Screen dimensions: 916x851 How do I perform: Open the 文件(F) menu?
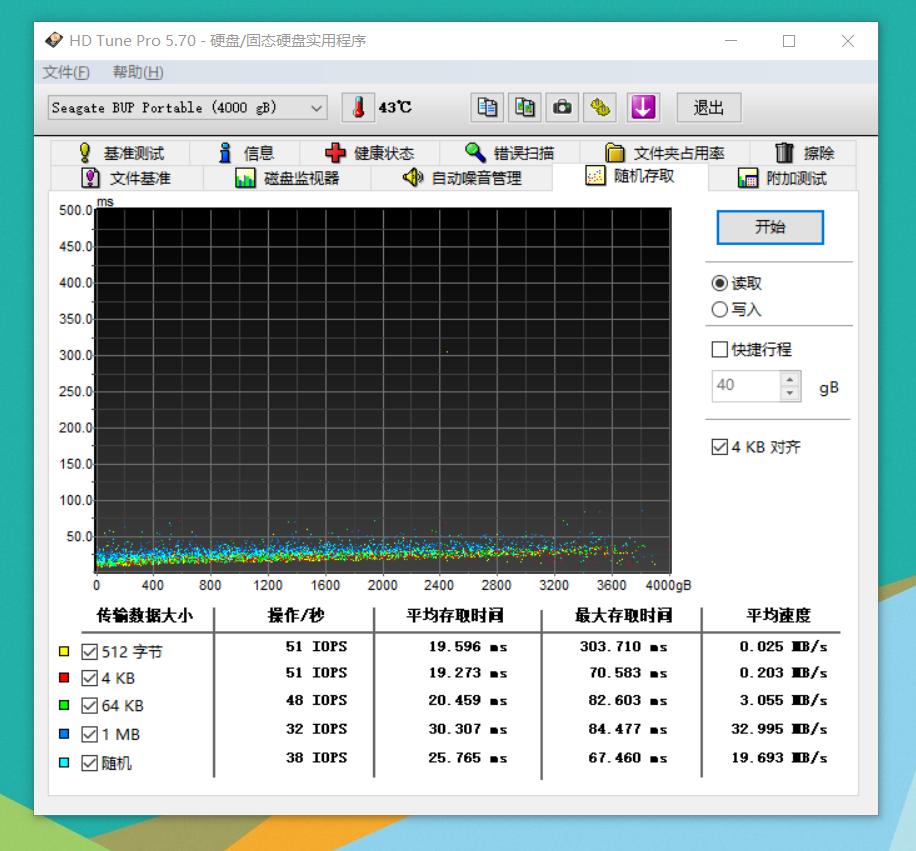(66, 72)
